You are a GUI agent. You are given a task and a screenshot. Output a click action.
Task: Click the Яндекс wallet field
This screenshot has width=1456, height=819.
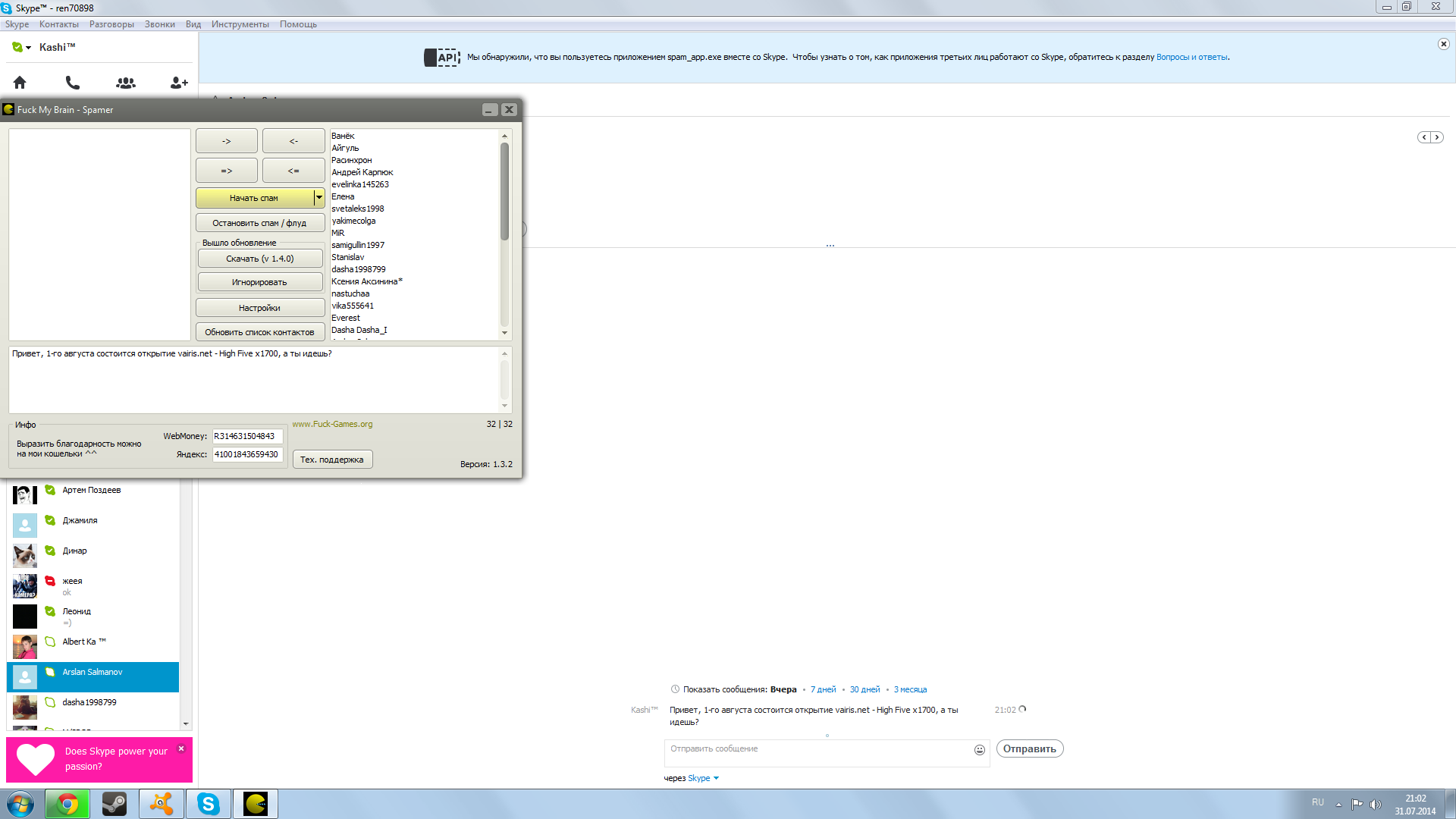(247, 454)
